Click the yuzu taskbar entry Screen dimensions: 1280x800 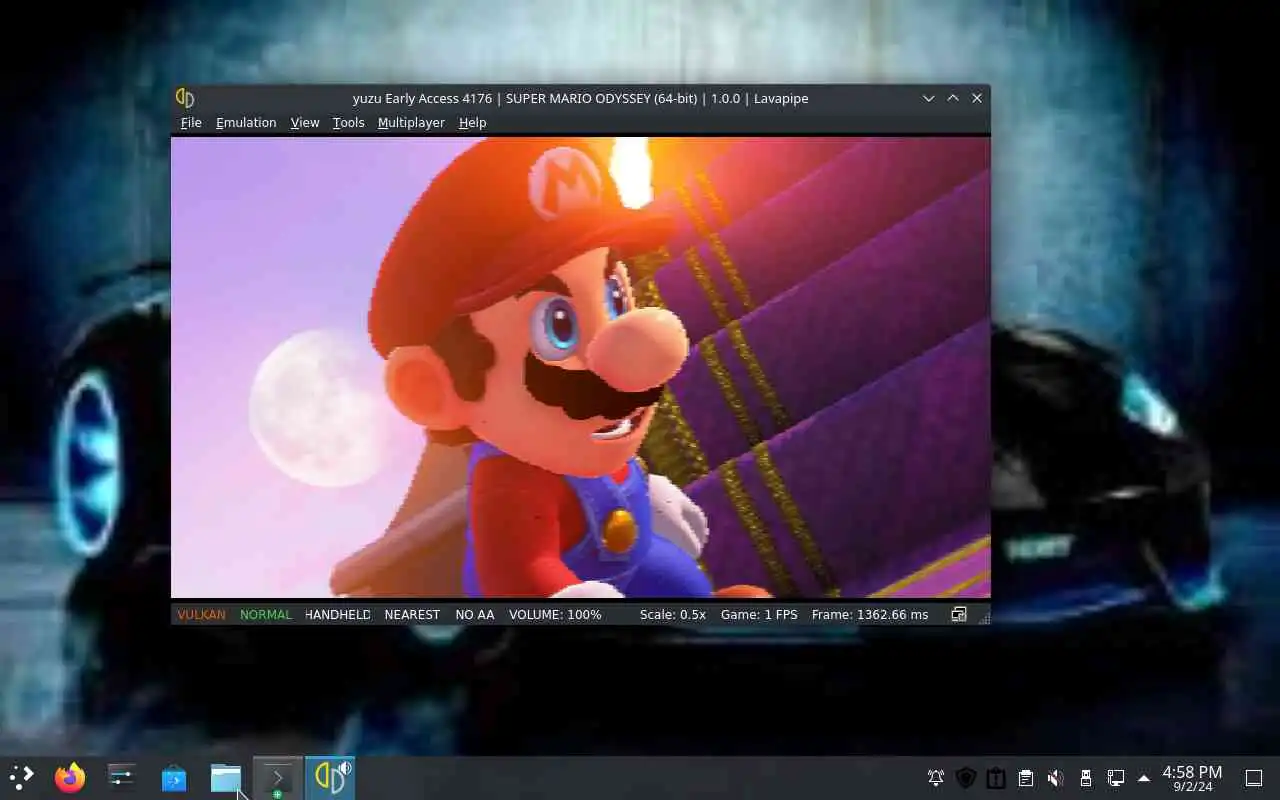pos(330,778)
